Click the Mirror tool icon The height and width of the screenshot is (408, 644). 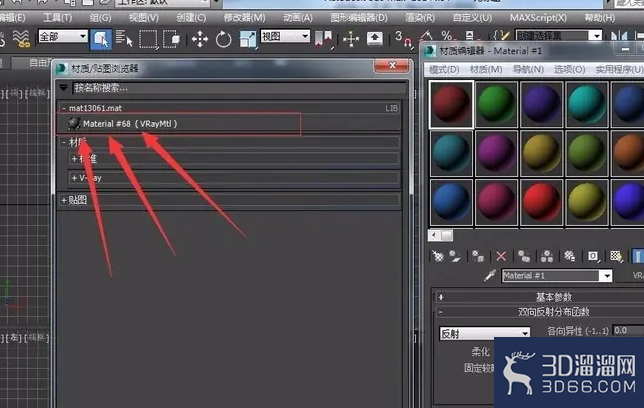pyautogui.click(x=619, y=36)
